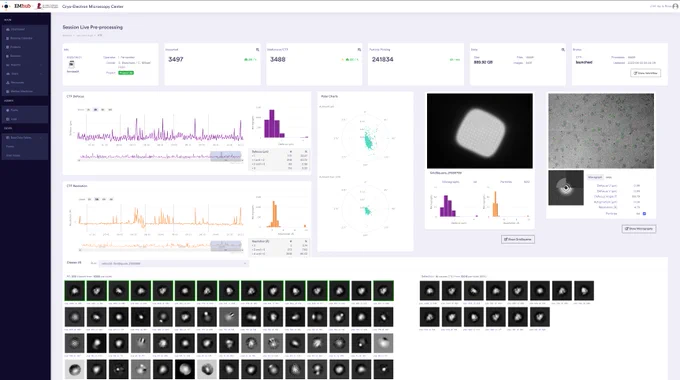
Task: Click the GridSquare image thumbnail
Action: tap(480, 131)
